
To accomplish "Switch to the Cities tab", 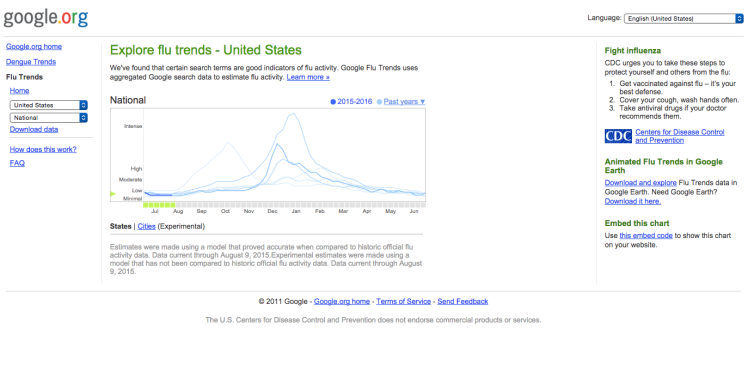I will tap(146, 226).
